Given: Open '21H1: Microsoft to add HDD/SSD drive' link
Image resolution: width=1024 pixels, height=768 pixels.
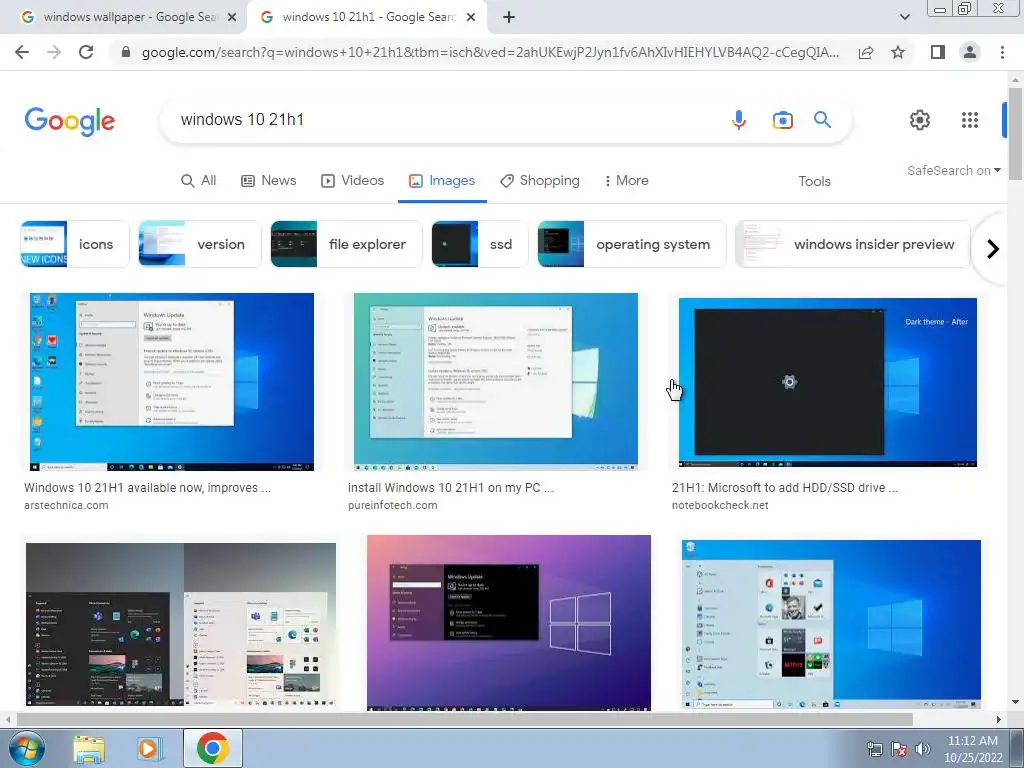Looking at the screenshot, I should click(x=785, y=488).
